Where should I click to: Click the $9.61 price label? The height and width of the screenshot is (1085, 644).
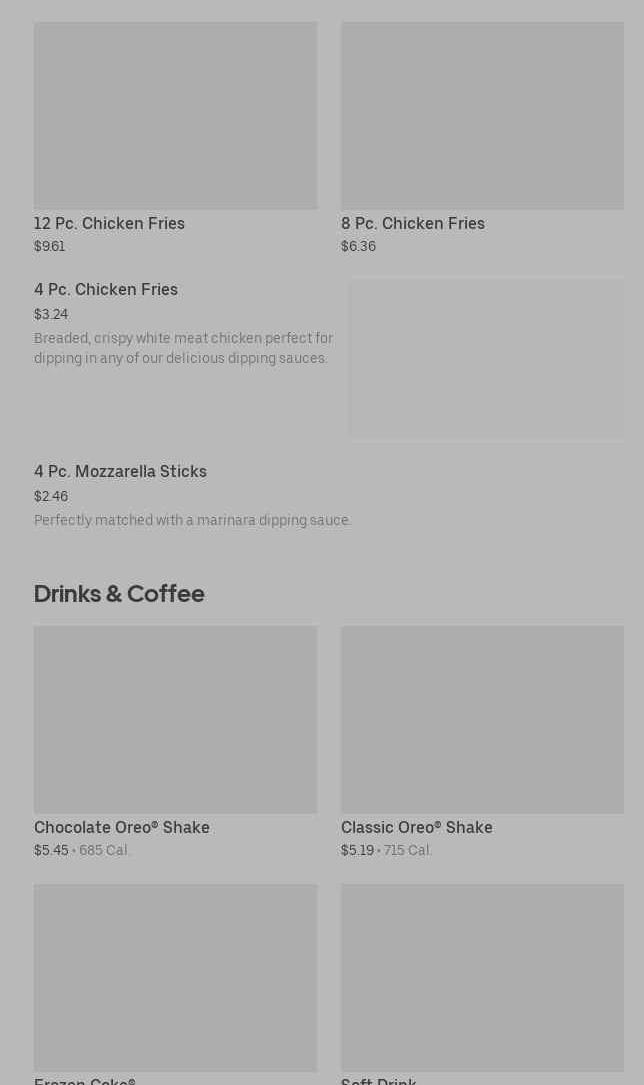click(x=49, y=247)
